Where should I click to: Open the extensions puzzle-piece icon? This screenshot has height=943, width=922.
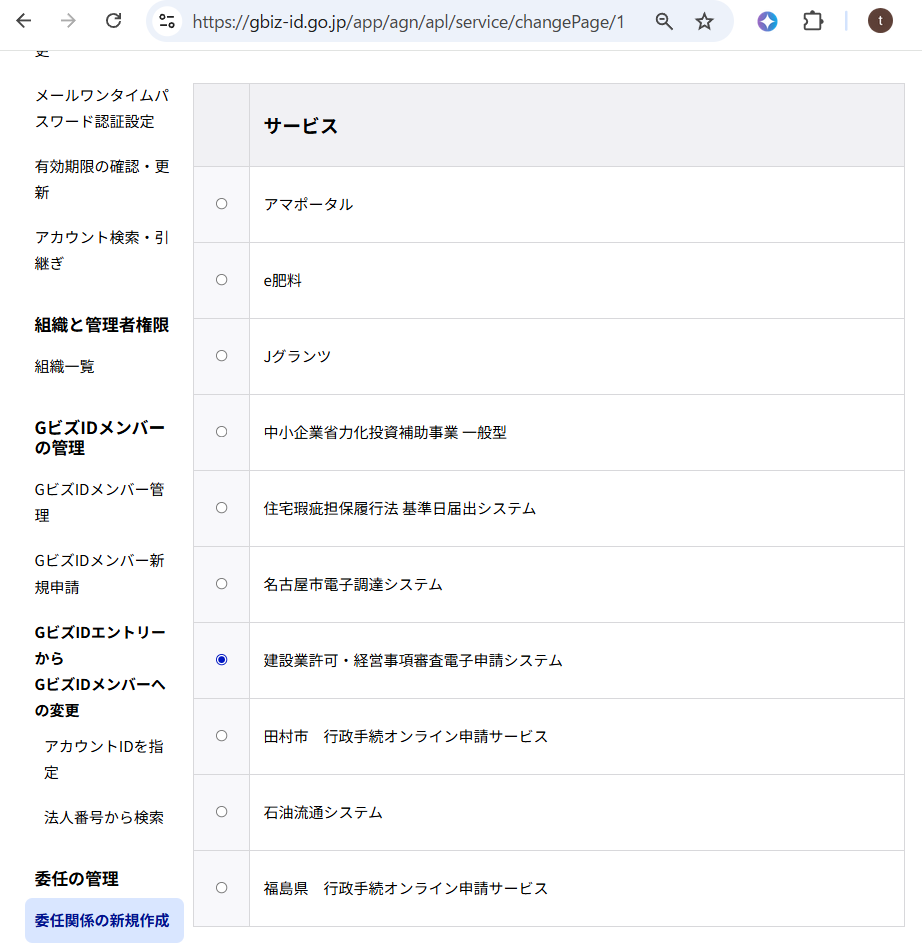813,22
